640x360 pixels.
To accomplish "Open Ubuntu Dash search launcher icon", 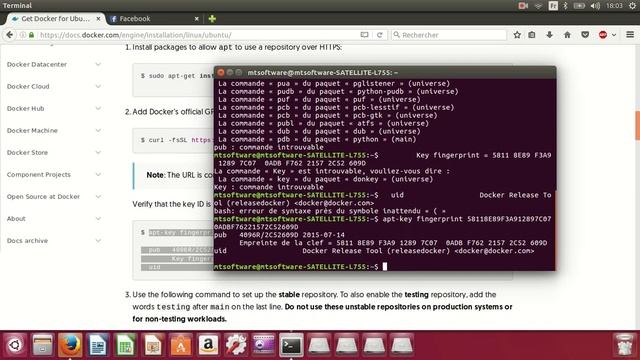I will coord(15,345).
